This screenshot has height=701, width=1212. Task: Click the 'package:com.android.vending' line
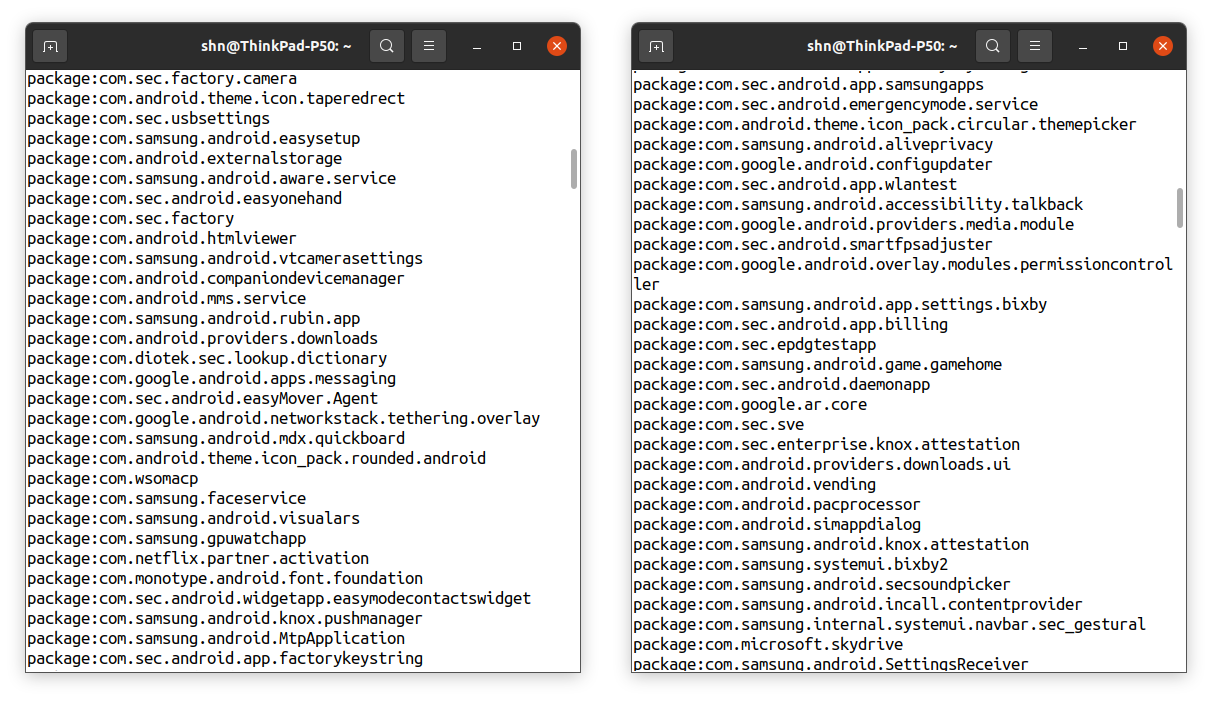[755, 484]
